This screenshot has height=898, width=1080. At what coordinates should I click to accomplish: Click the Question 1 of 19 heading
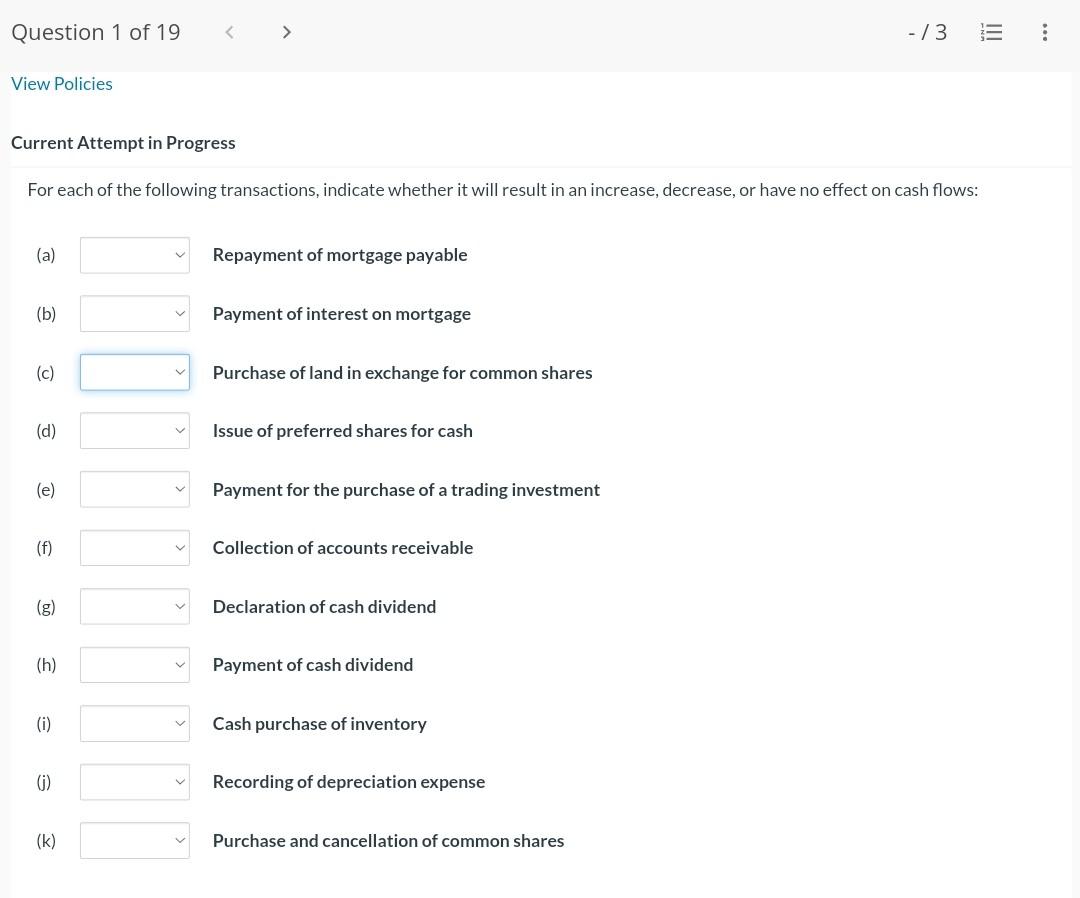pyautogui.click(x=95, y=32)
